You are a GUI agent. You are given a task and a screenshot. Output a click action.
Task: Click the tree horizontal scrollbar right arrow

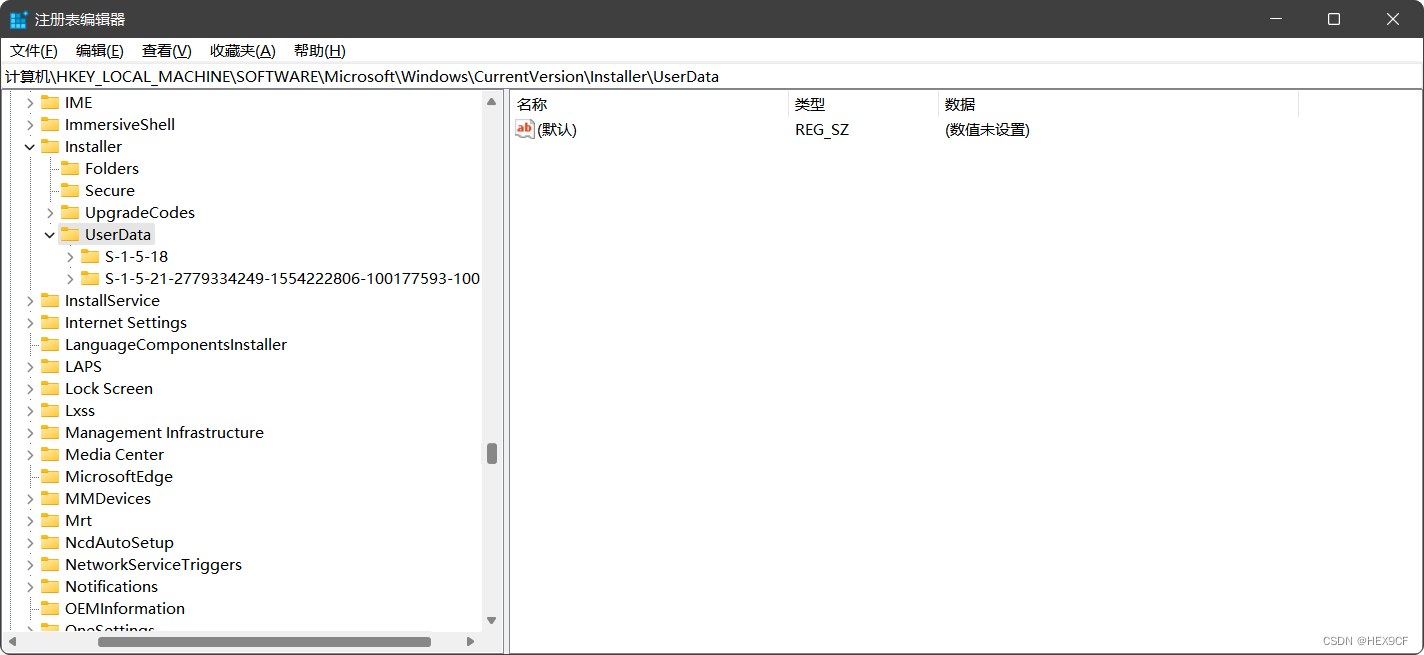(x=471, y=641)
